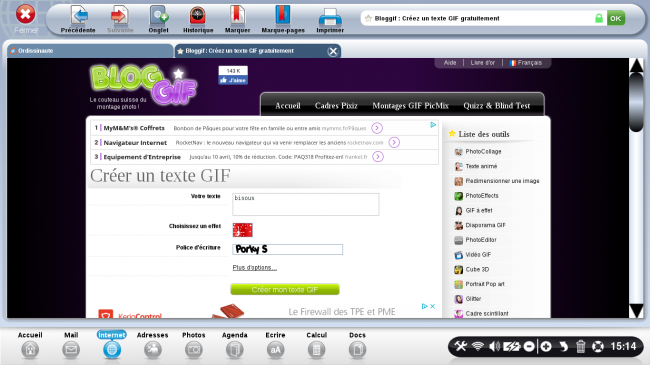The image size is (650, 365).
Task: Expand Plus d'options link
Action: (x=255, y=268)
